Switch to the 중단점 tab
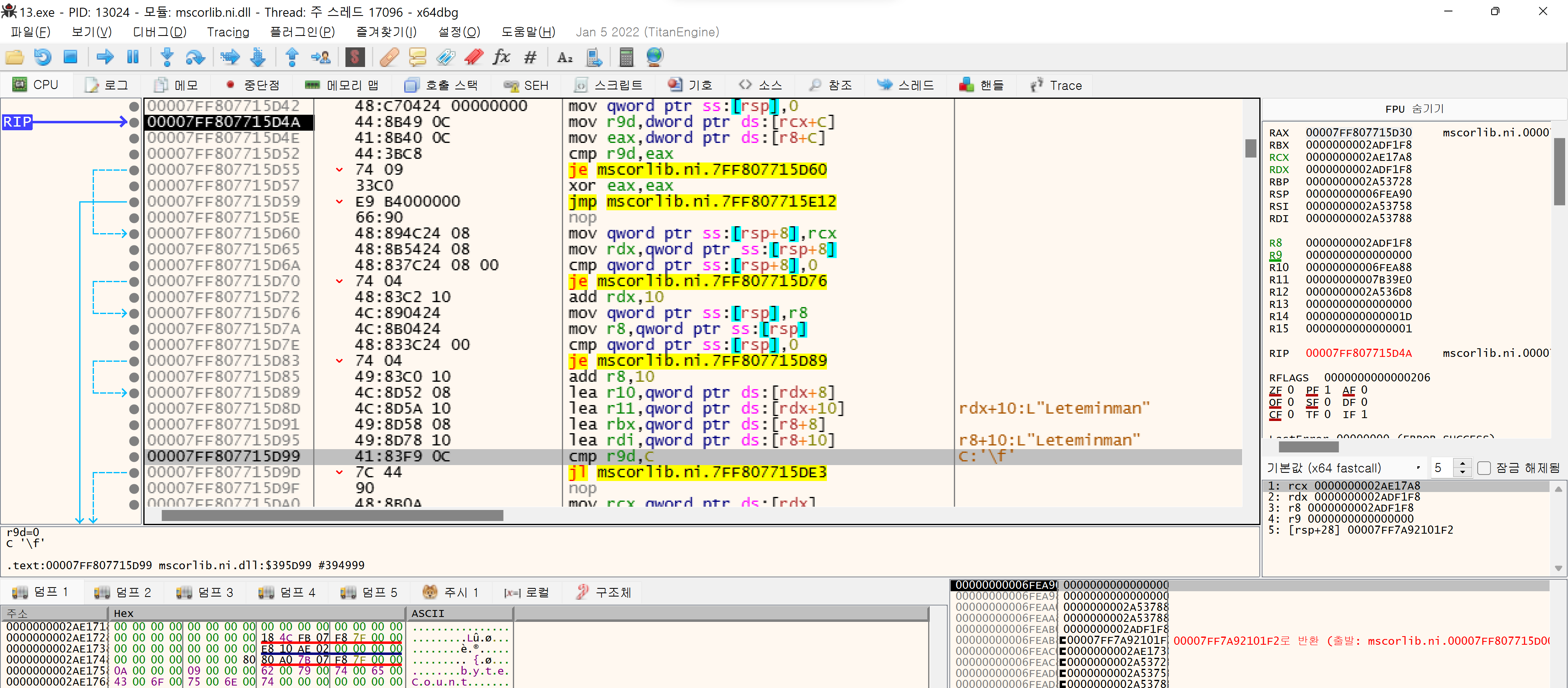This screenshot has width=1568, height=688. tap(253, 85)
